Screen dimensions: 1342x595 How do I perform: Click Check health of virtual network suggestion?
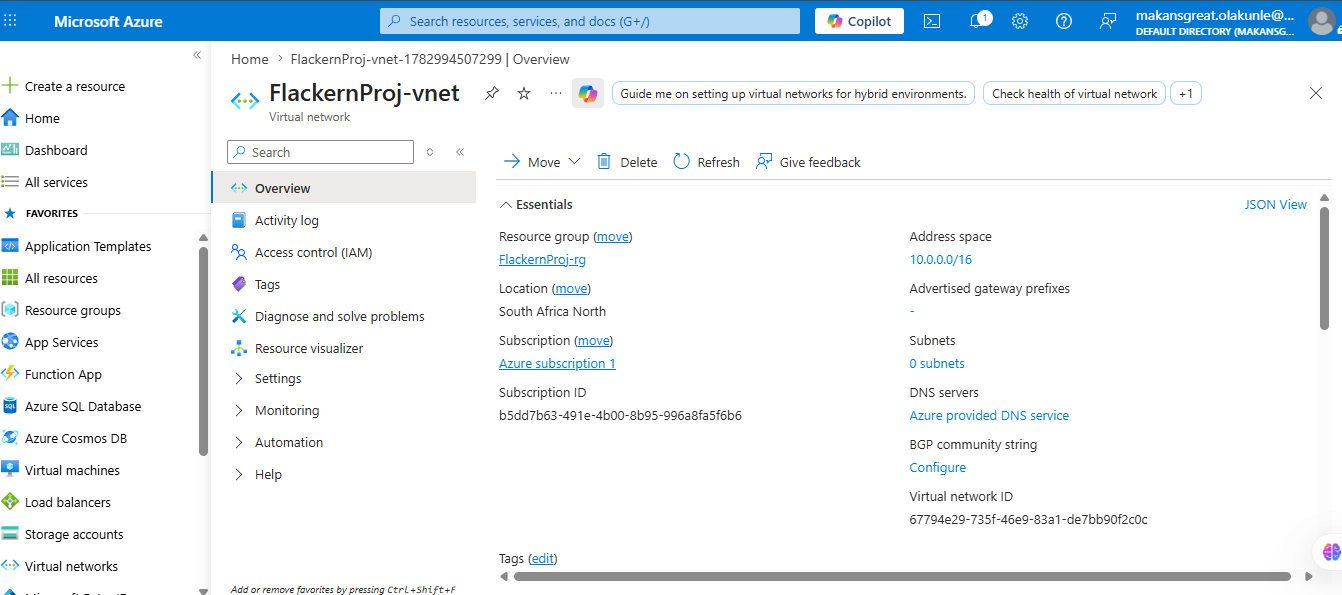1074,93
